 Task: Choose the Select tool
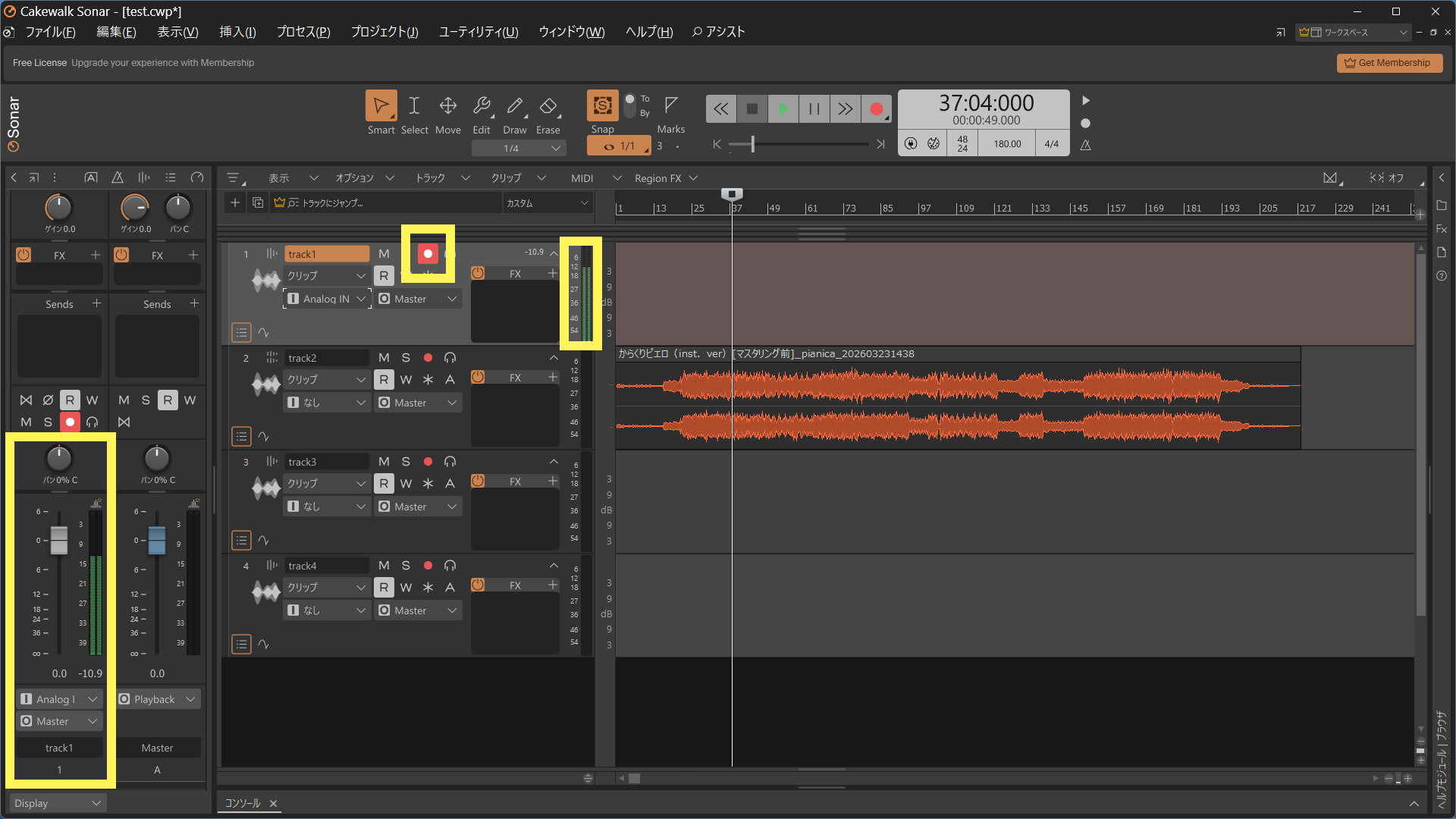pos(414,106)
